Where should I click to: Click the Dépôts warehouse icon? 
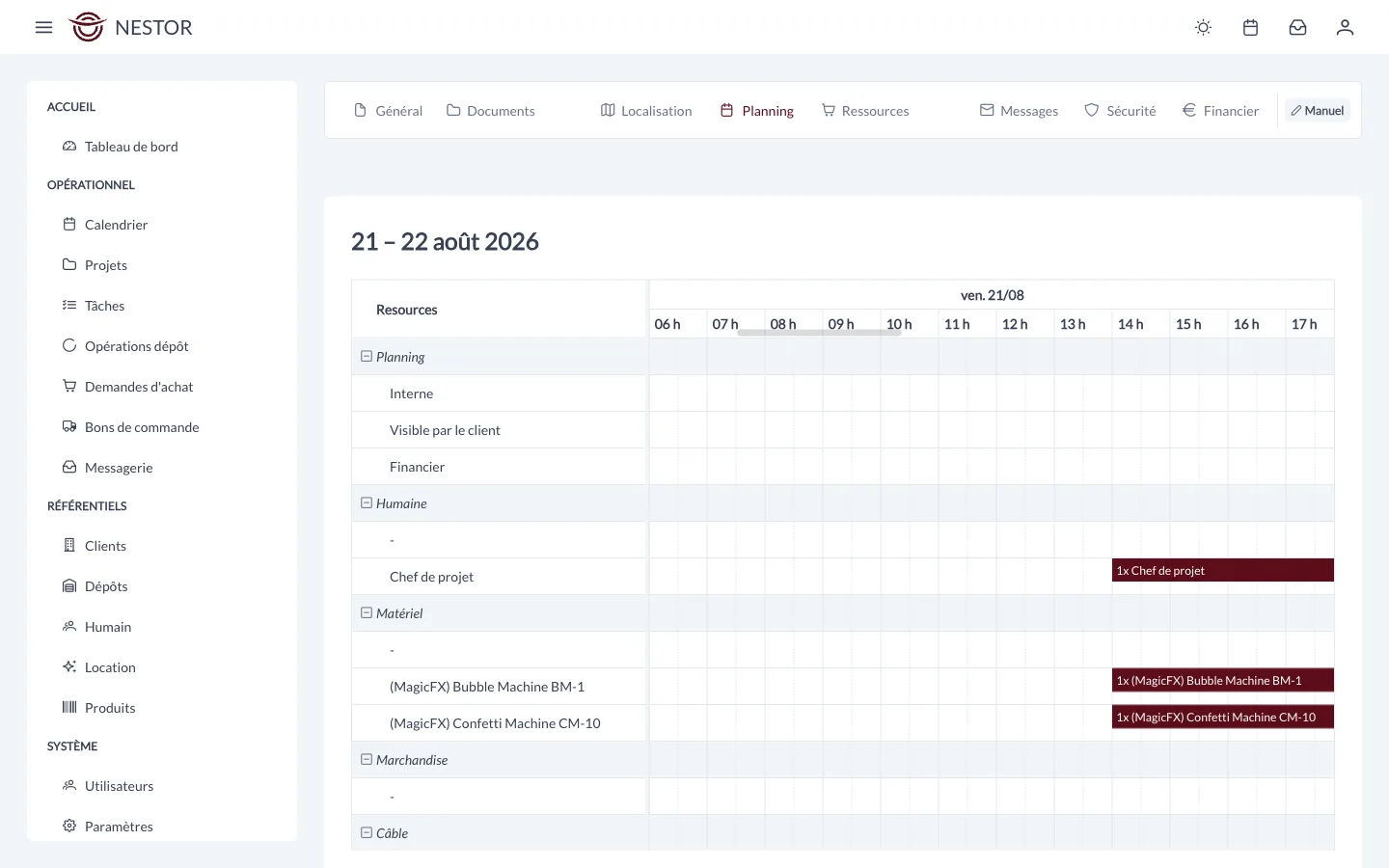click(69, 585)
